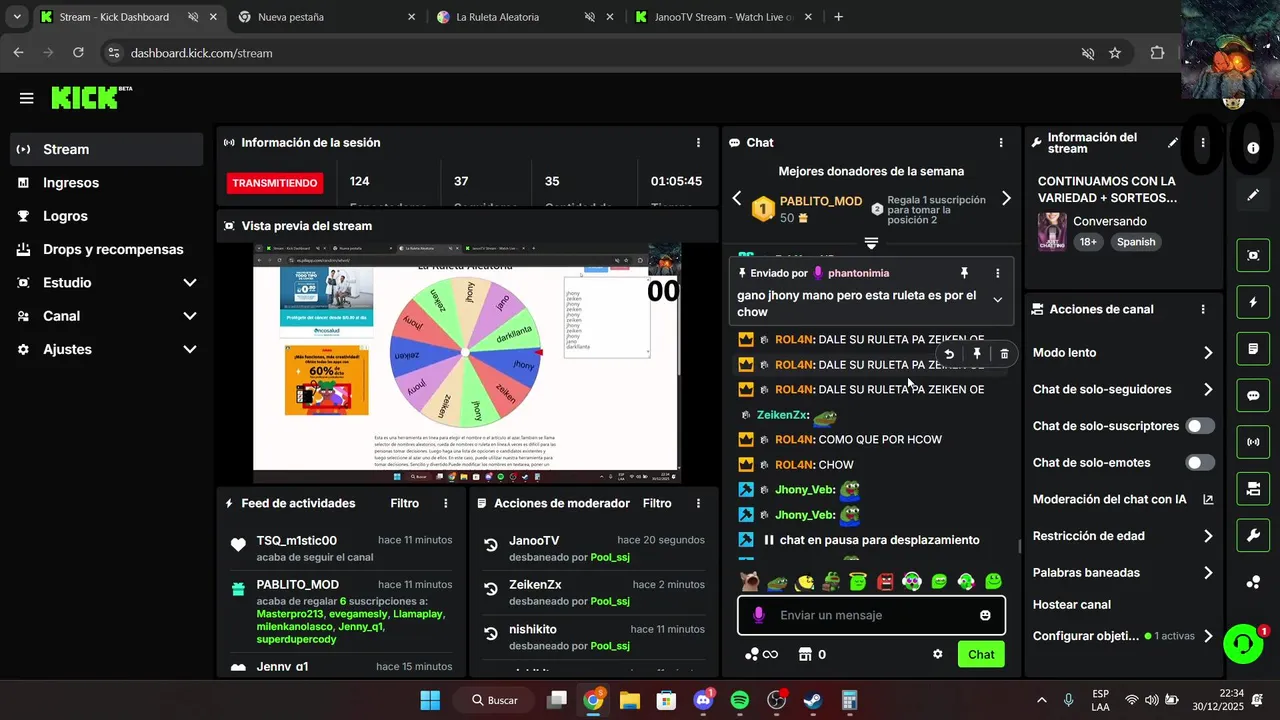
Task: Open Moderación del chat con IA link
Action: 1123,499
